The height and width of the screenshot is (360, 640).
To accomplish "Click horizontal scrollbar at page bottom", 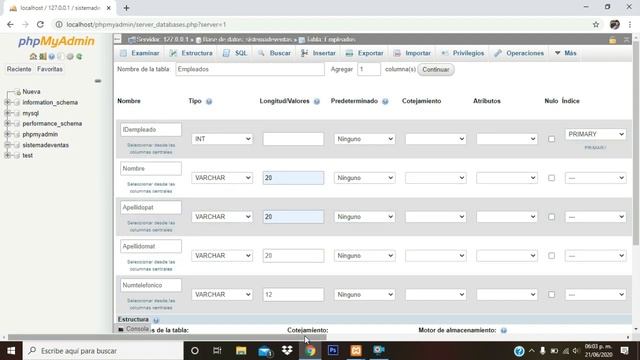I will point(167,338).
